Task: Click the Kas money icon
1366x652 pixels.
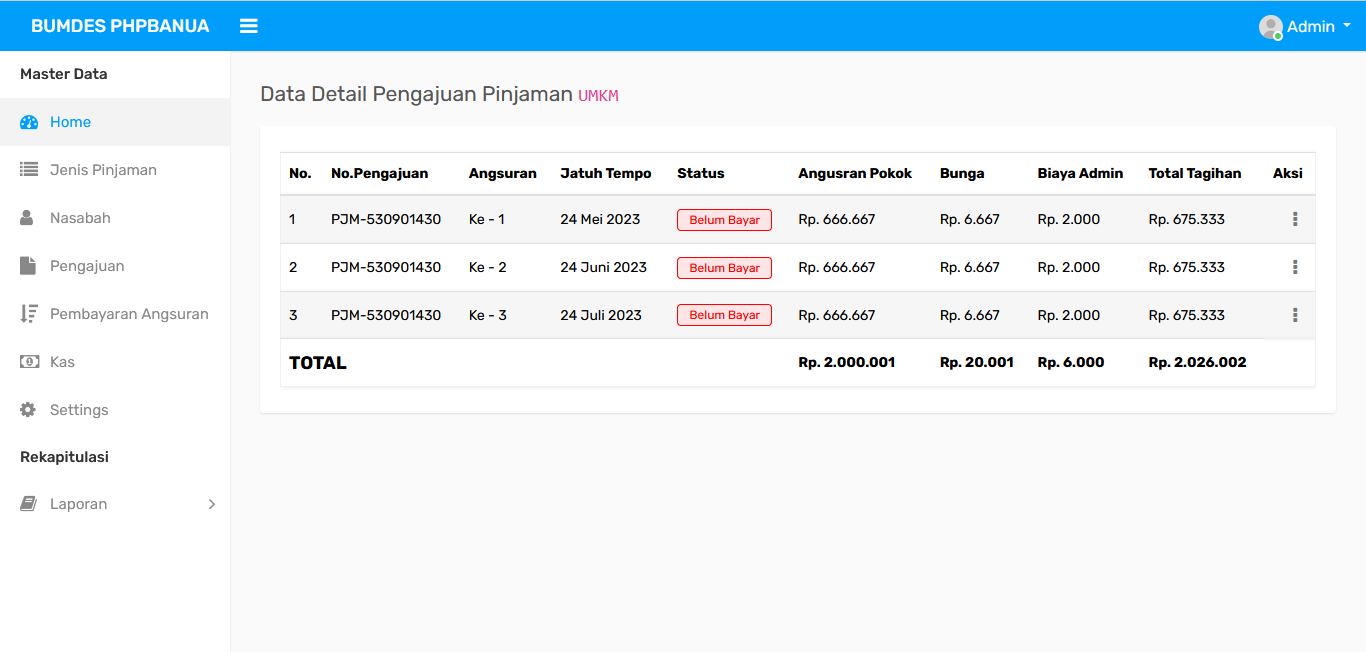Action: click(29, 362)
